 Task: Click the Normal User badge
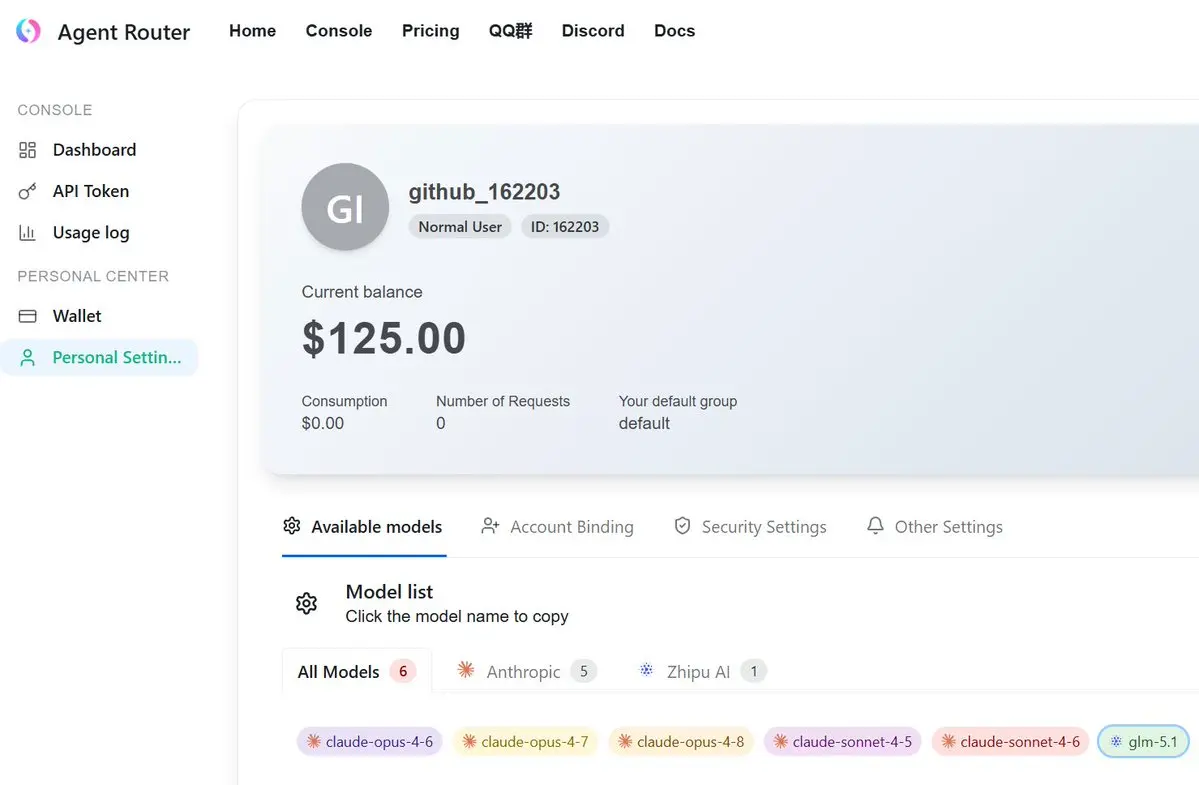(x=460, y=226)
